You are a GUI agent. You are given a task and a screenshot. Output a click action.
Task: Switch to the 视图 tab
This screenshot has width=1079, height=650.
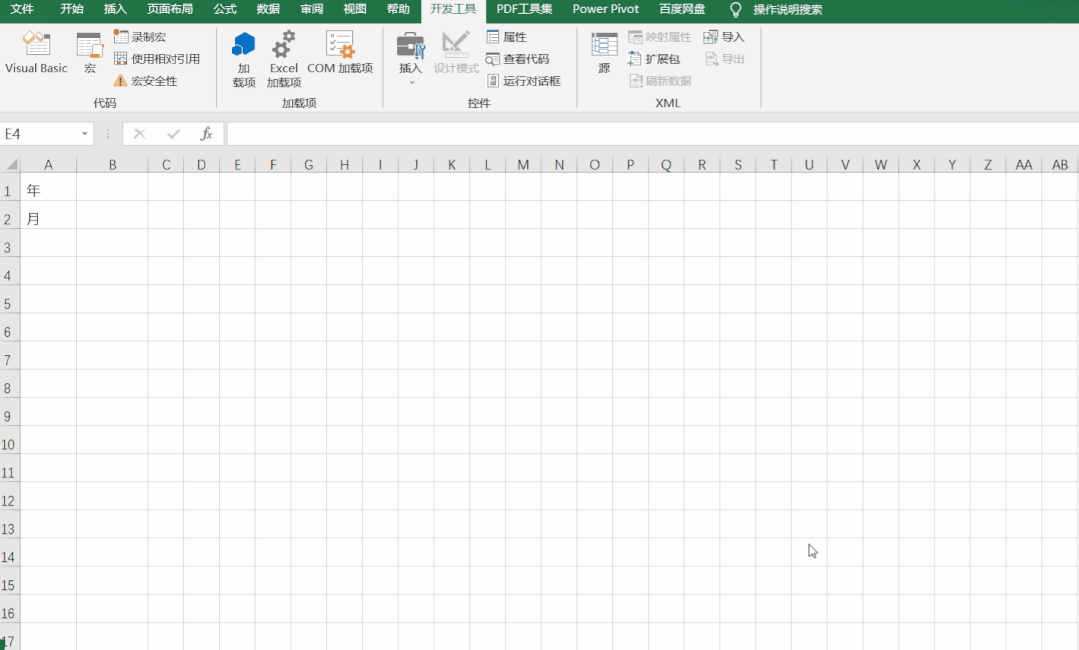pos(355,9)
